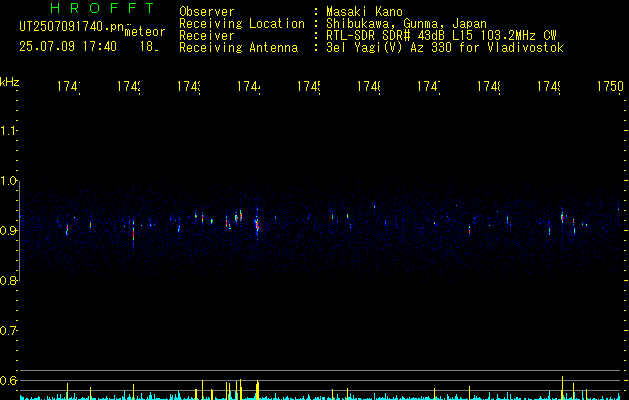Image resolution: width=629 pixels, height=400 pixels.
Task: Click the Receiving Location label
Action: point(242,24)
